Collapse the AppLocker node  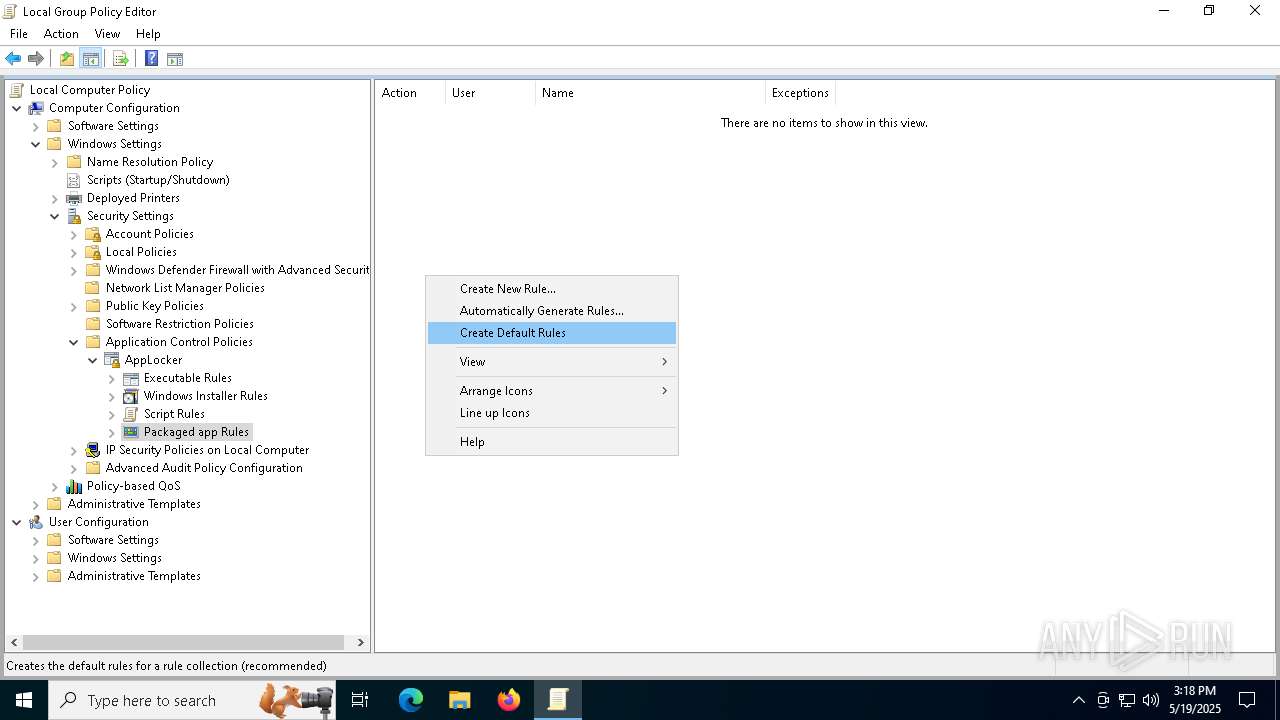(92, 360)
